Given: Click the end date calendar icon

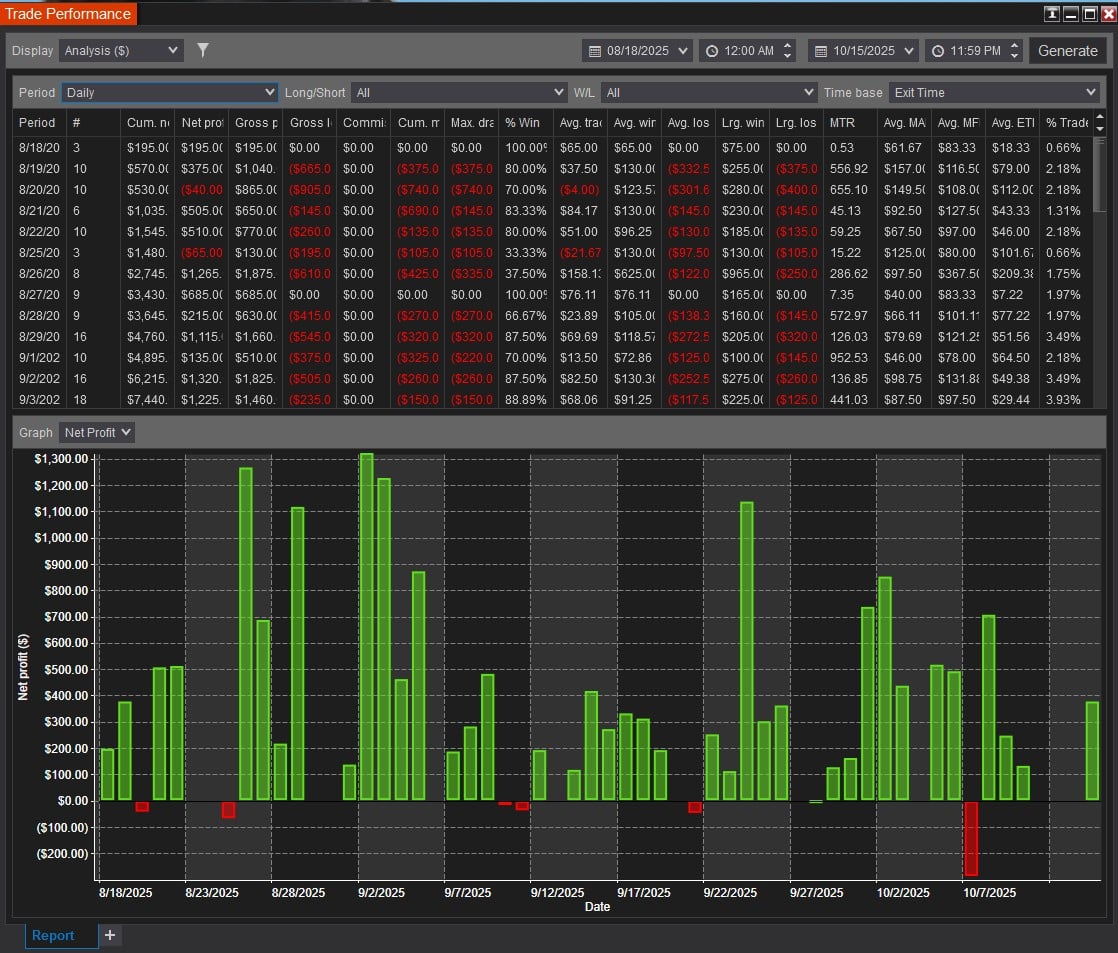Looking at the screenshot, I should [820, 51].
